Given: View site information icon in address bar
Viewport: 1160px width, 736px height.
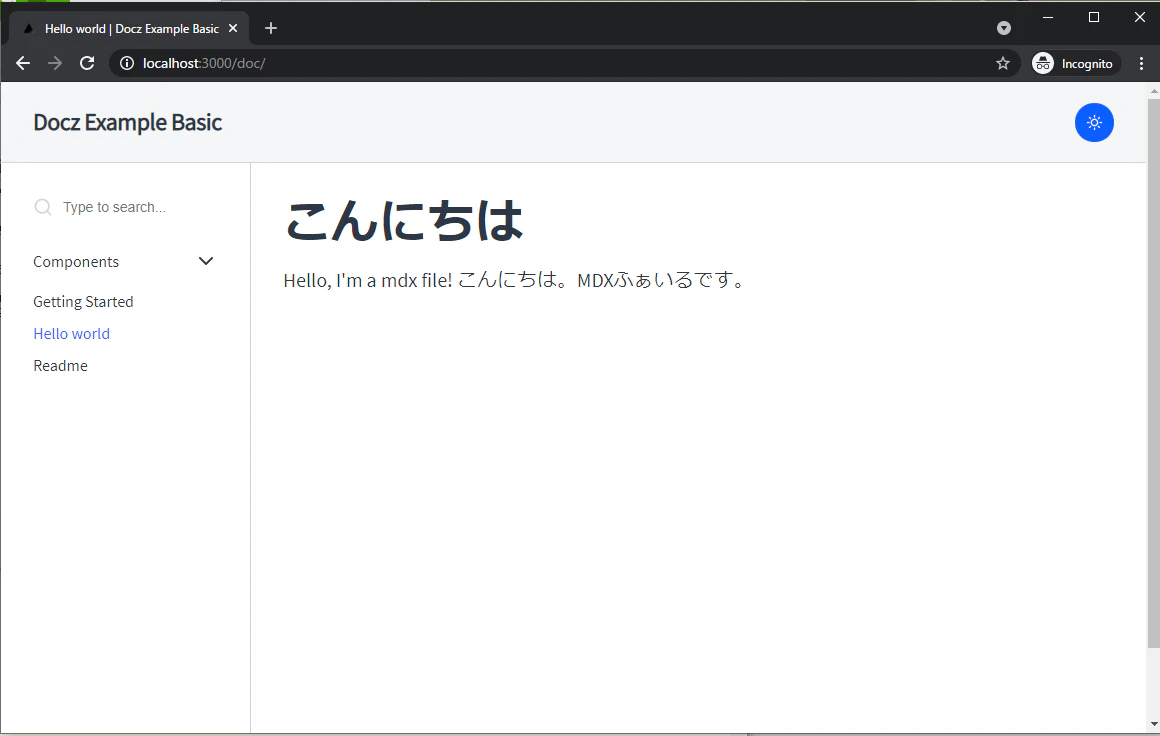Looking at the screenshot, I should pos(127,64).
